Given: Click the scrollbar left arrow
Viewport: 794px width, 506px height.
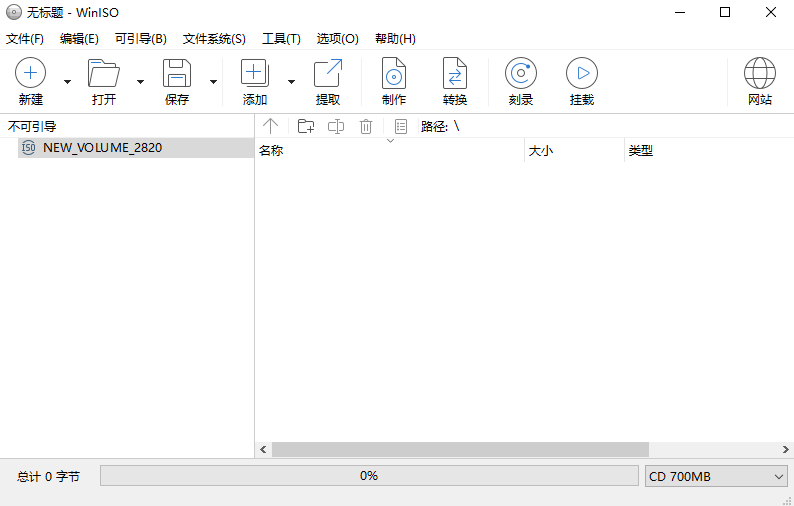Looking at the screenshot, I should (x=263, y=449).
